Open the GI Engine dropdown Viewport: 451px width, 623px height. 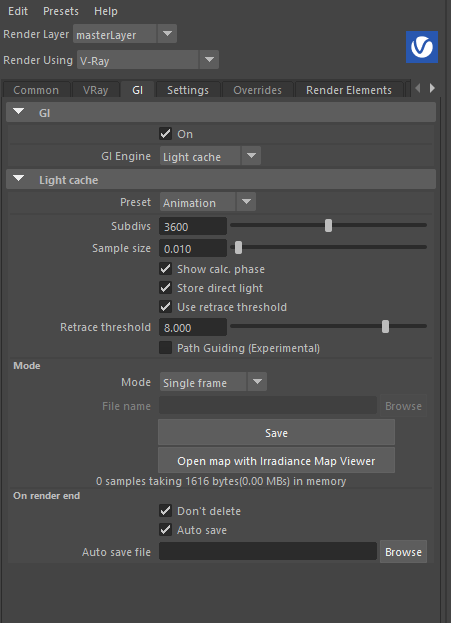pyautogui.click(x=210, y=156)
